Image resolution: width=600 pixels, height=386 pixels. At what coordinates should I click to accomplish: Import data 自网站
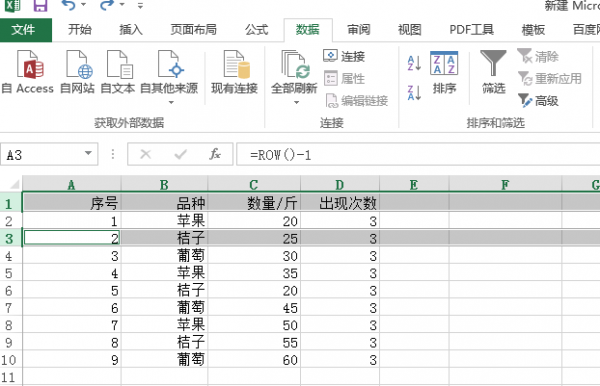77,72
